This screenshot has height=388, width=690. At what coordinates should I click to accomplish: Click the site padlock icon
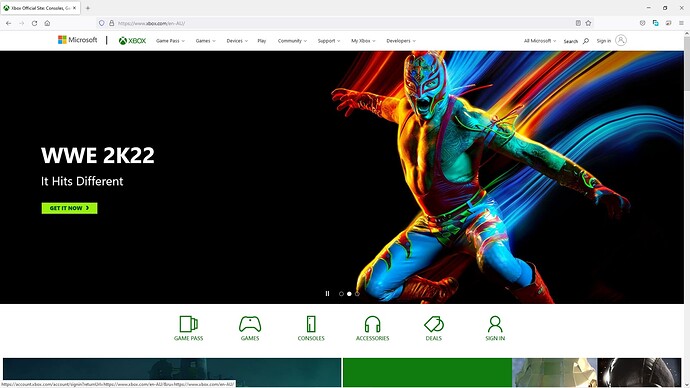tap(111, 23)
